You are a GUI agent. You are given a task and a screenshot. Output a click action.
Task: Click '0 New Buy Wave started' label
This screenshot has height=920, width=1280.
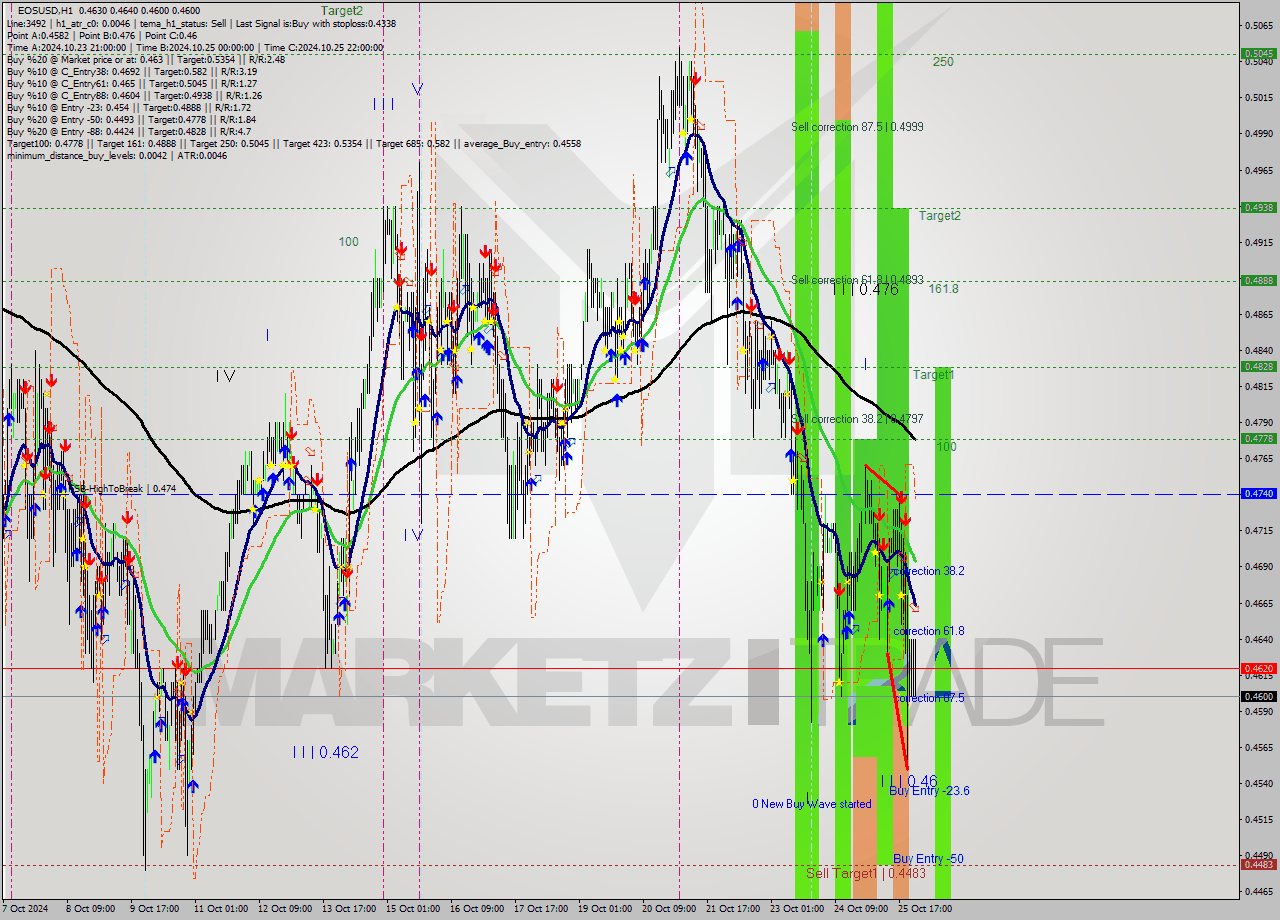tap(812, 804)
